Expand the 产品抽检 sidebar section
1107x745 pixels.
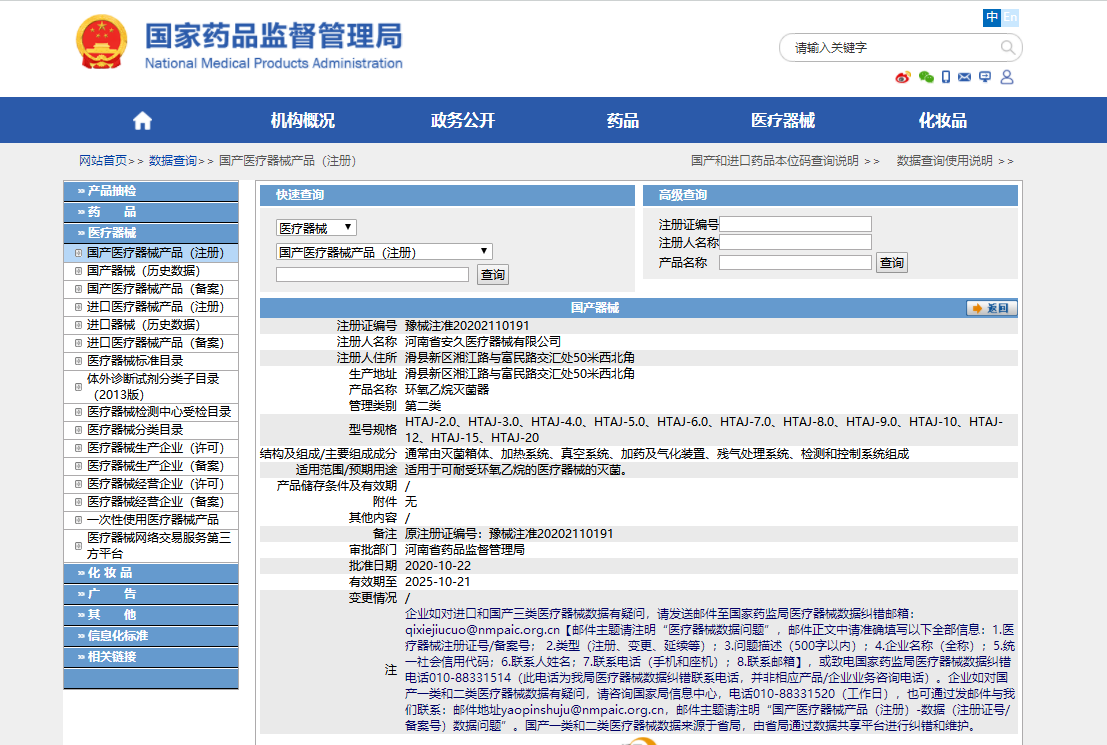151,191
